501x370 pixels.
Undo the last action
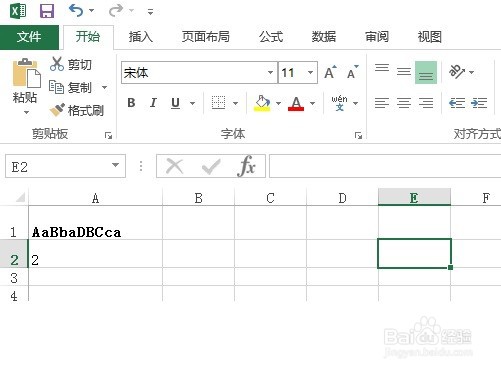point(76,11)
